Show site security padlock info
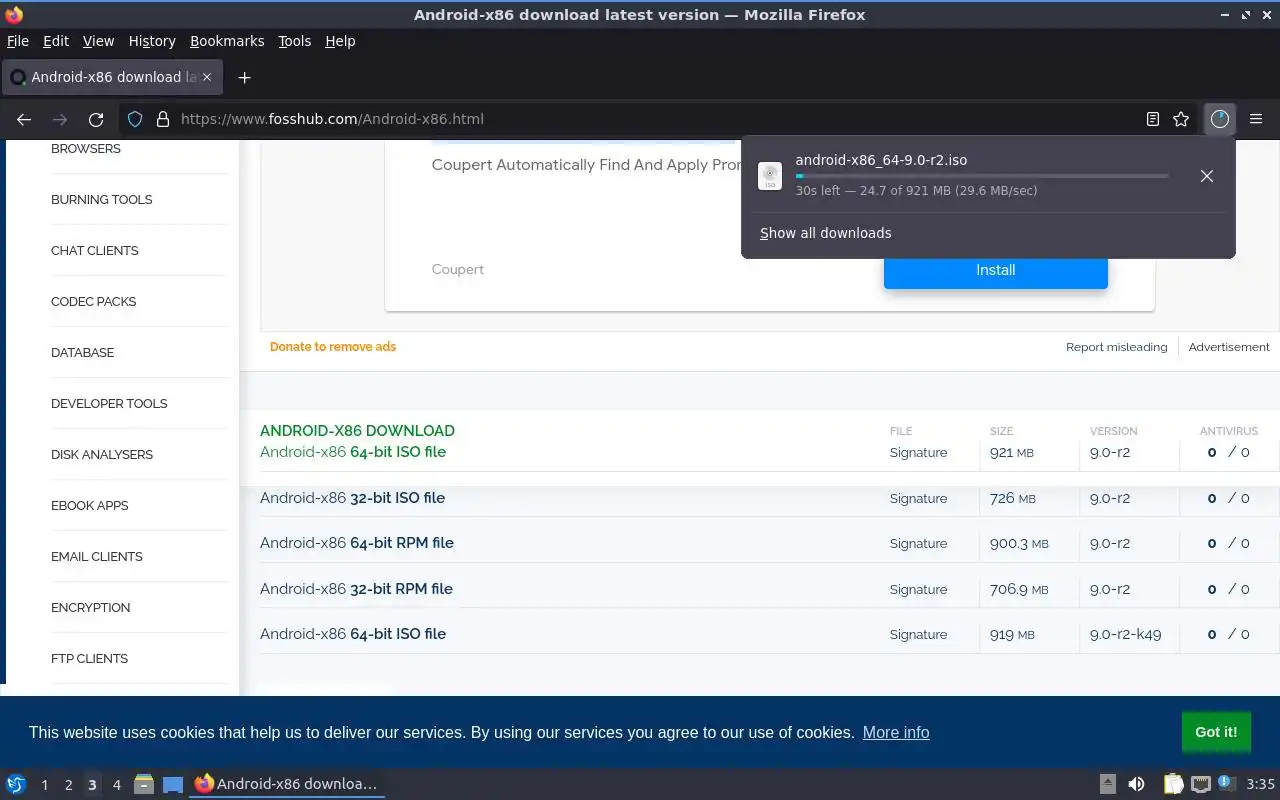The height and width of the screenshot is (800, 1280). [x=163, y=119]
